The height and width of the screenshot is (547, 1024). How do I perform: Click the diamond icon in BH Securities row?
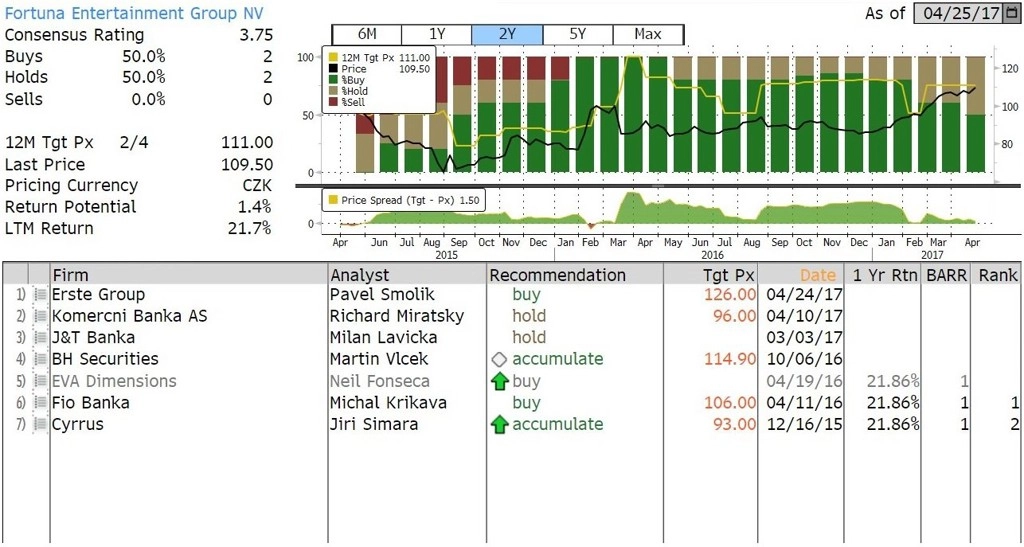[x=499, y=360]
